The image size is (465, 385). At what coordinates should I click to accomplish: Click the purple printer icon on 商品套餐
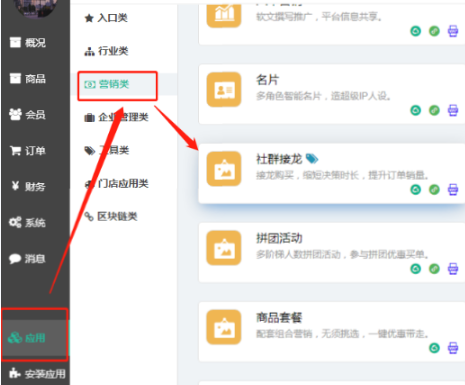pos(453,348)
